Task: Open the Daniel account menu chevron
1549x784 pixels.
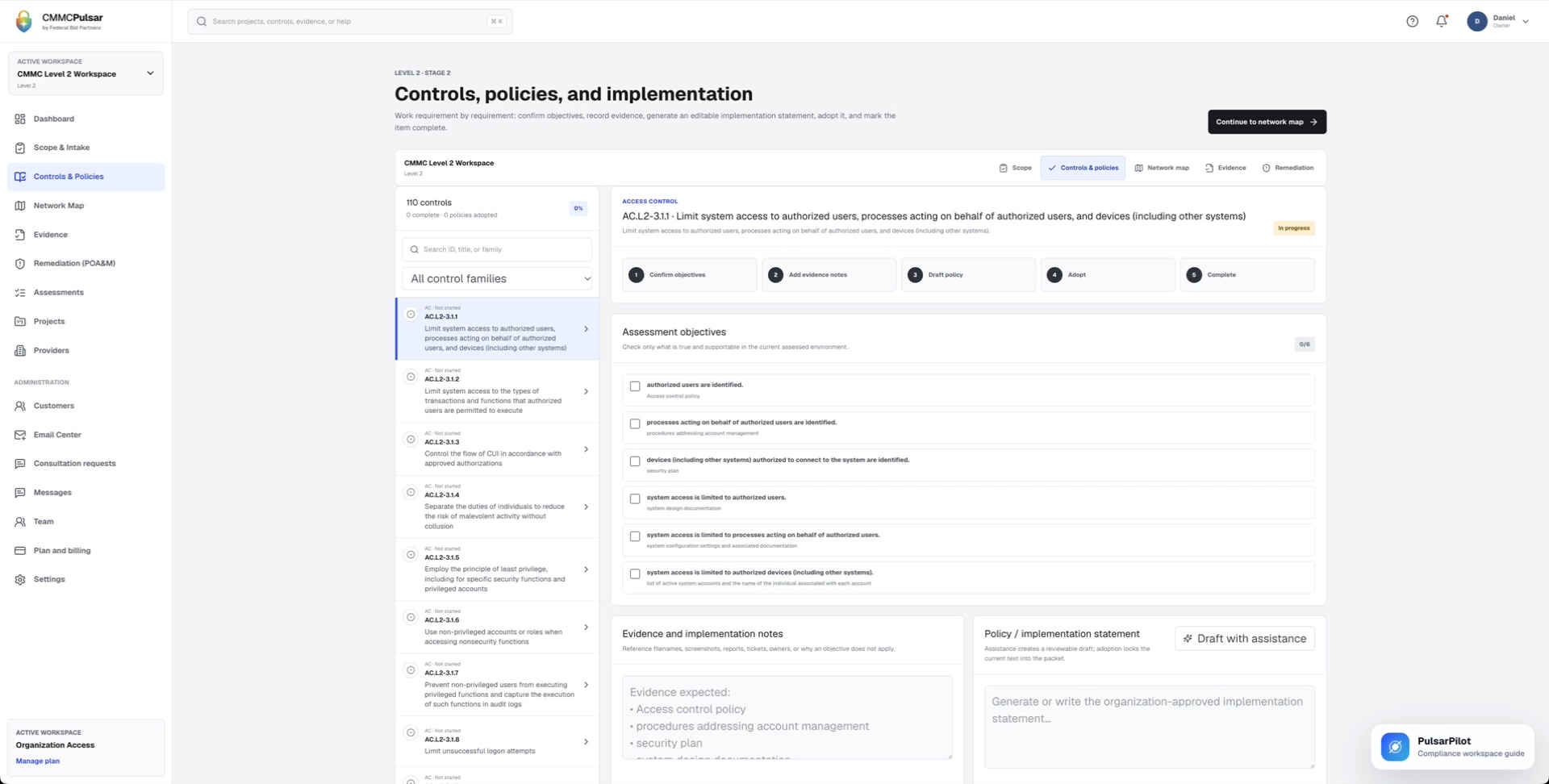Action: point(1526,22)
